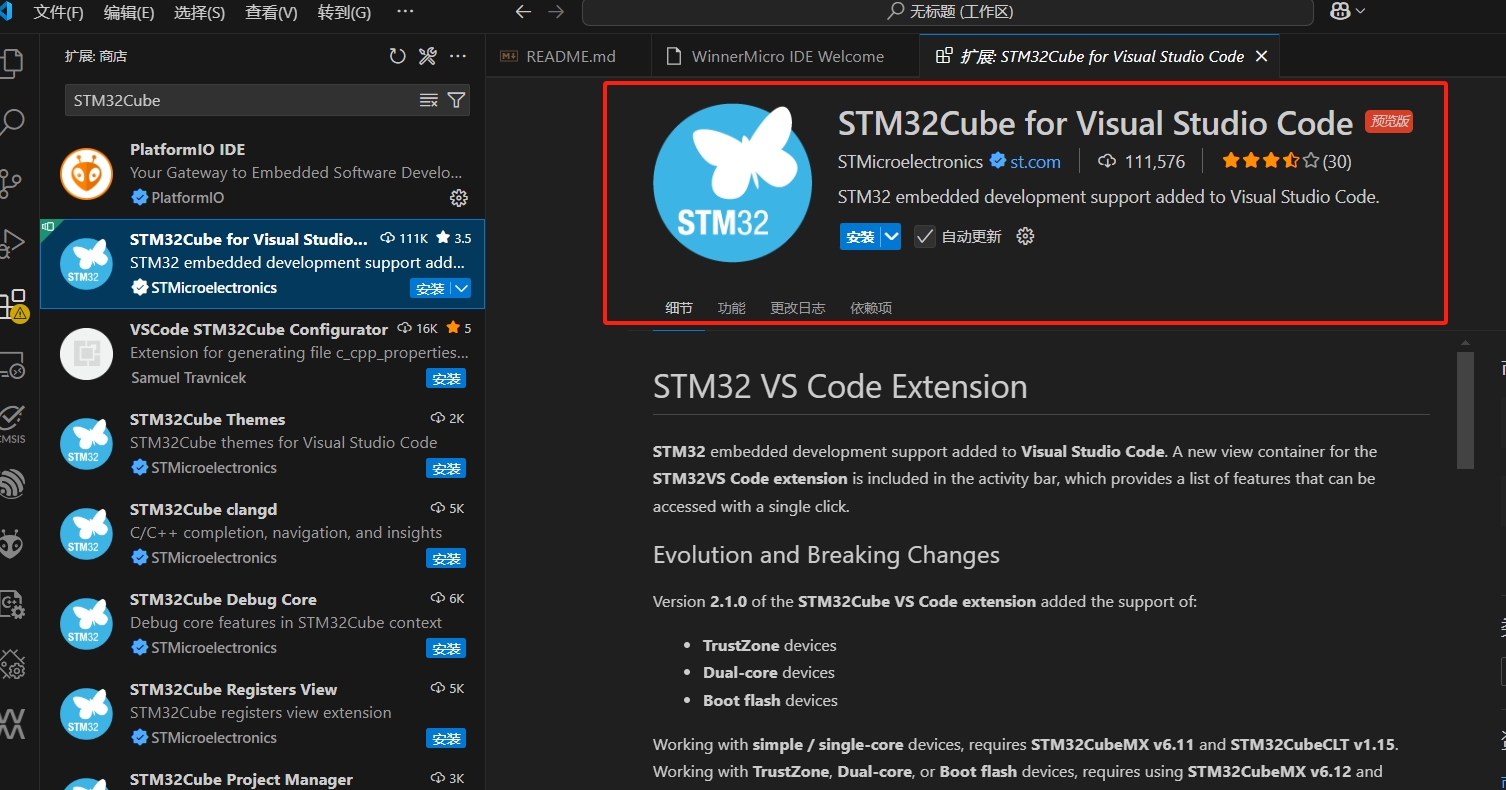Click the filter funnel icon in search box

coord(456,100)
